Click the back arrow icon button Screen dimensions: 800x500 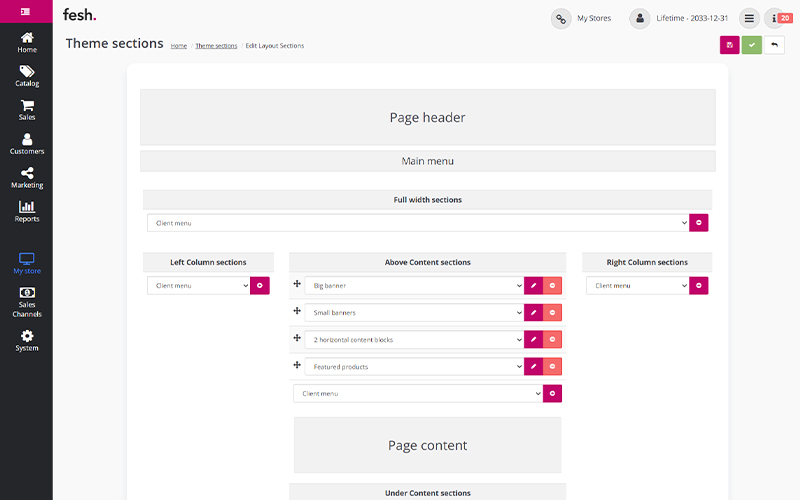[774, 45]
